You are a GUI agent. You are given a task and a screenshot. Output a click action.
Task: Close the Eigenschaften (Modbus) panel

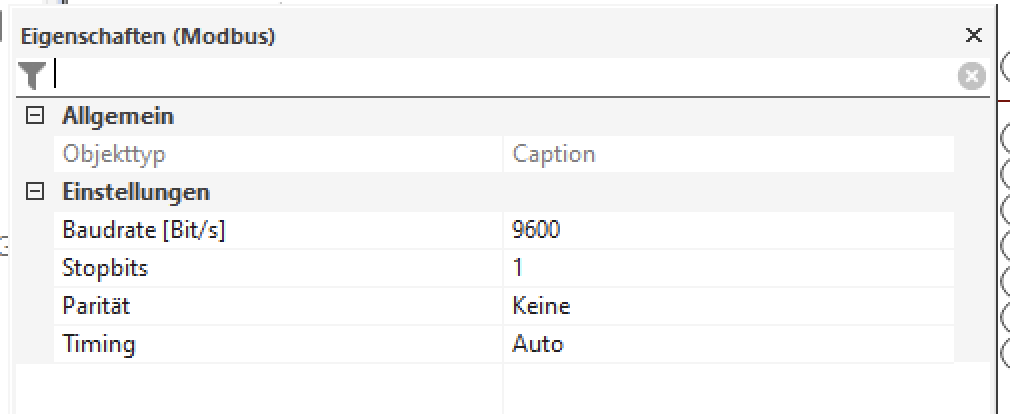tap(973, 36)
